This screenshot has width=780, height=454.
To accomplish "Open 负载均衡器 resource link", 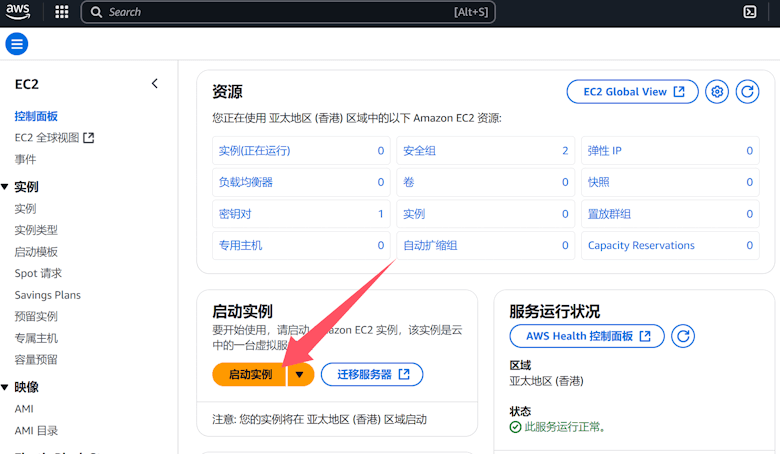I will point(246,182).
